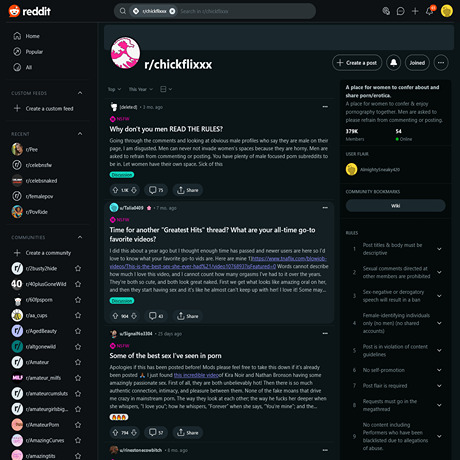Toggle the Joined membership button

[x=417, y=63]
